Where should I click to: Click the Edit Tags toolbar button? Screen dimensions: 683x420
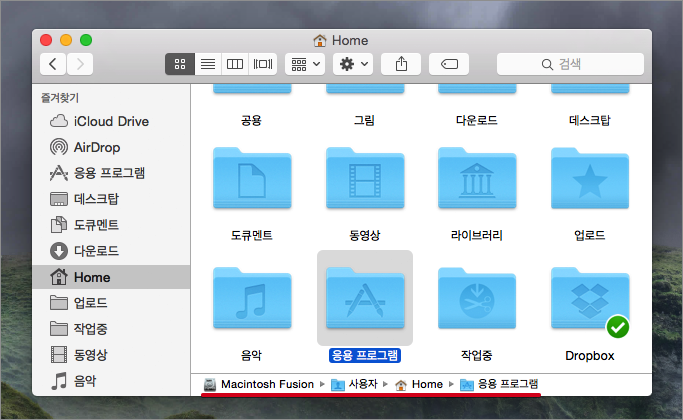(x=449, y=64)
